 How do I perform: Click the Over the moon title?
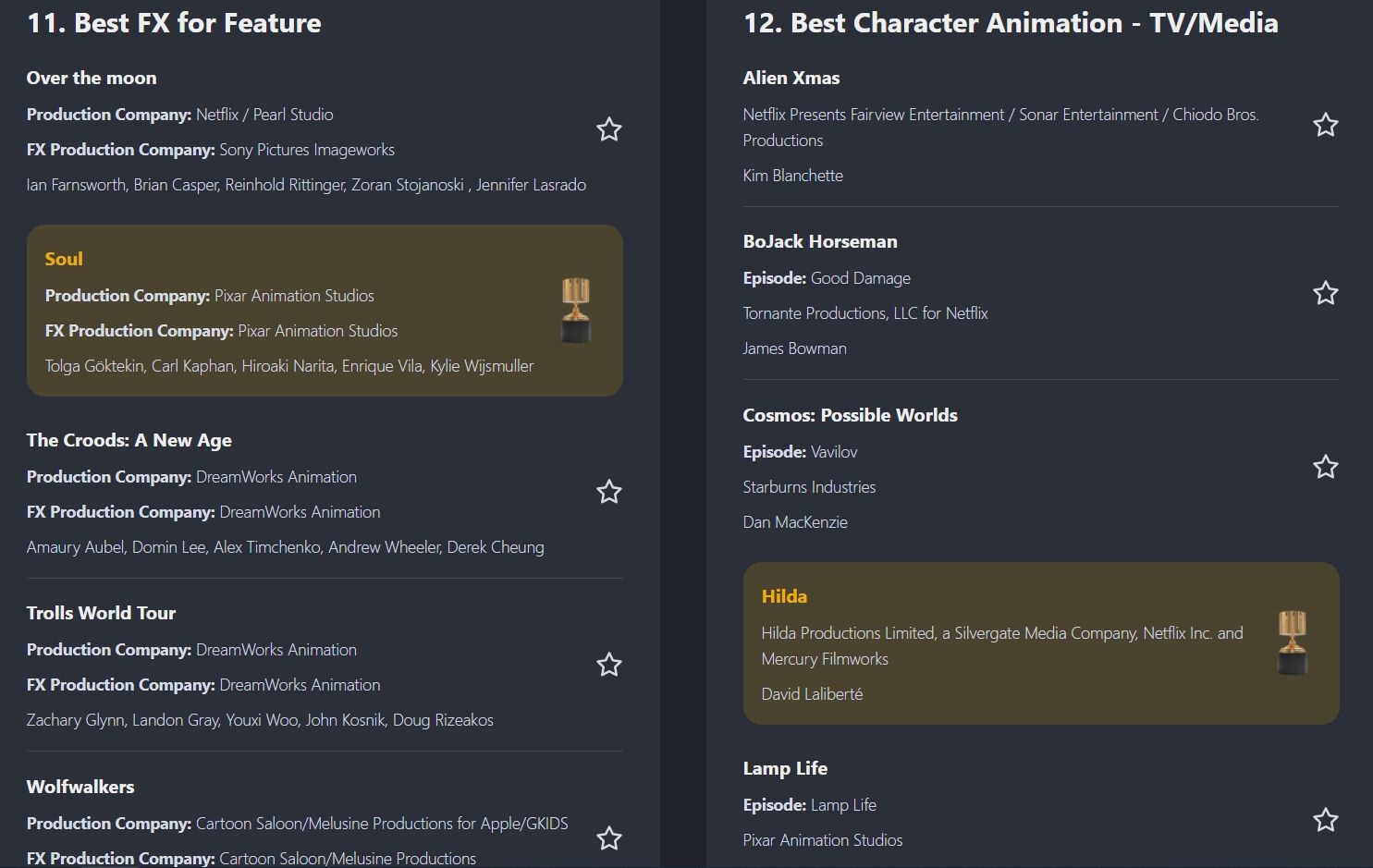pos(92,78)
